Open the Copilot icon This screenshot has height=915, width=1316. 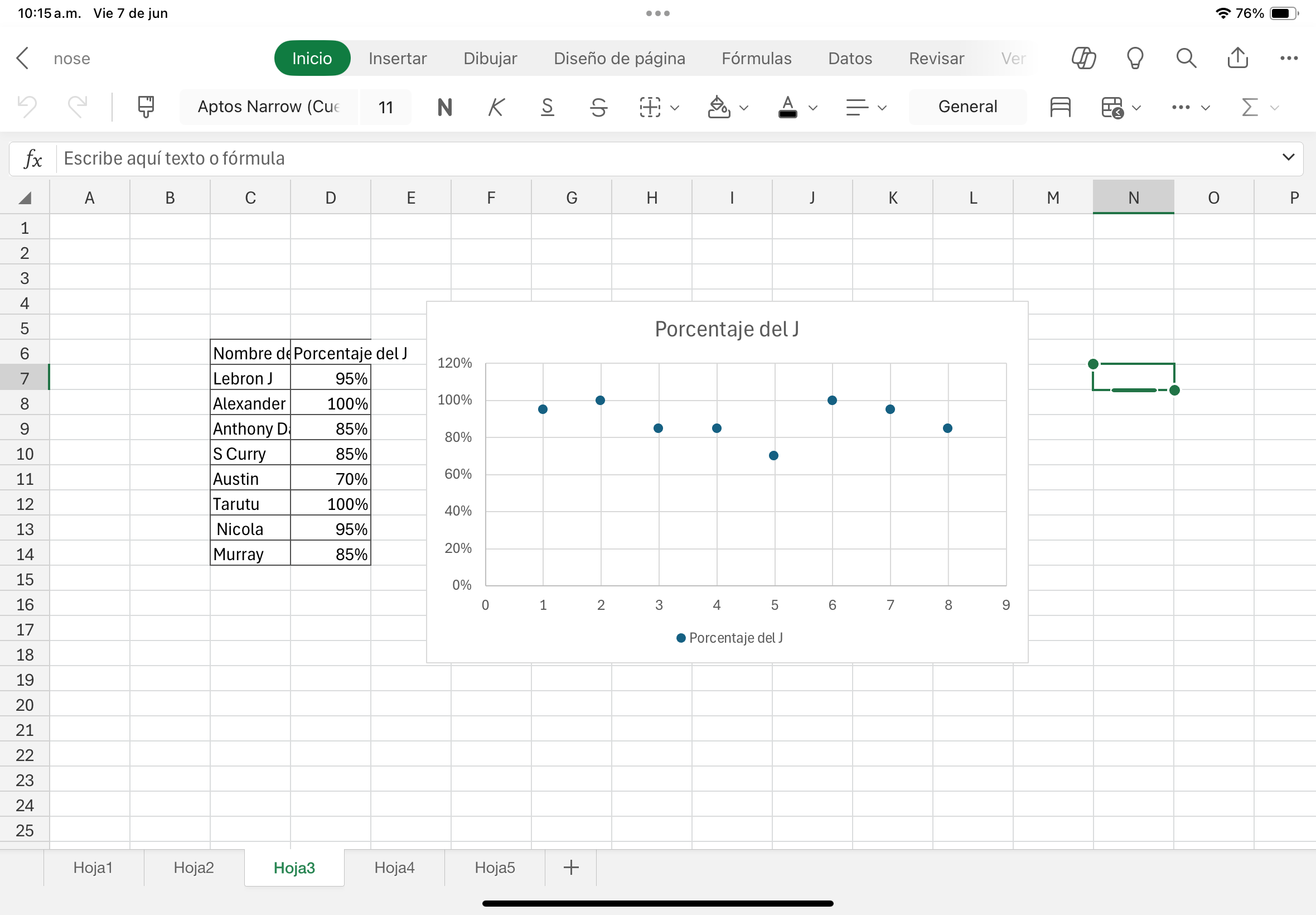(1083, 58)
